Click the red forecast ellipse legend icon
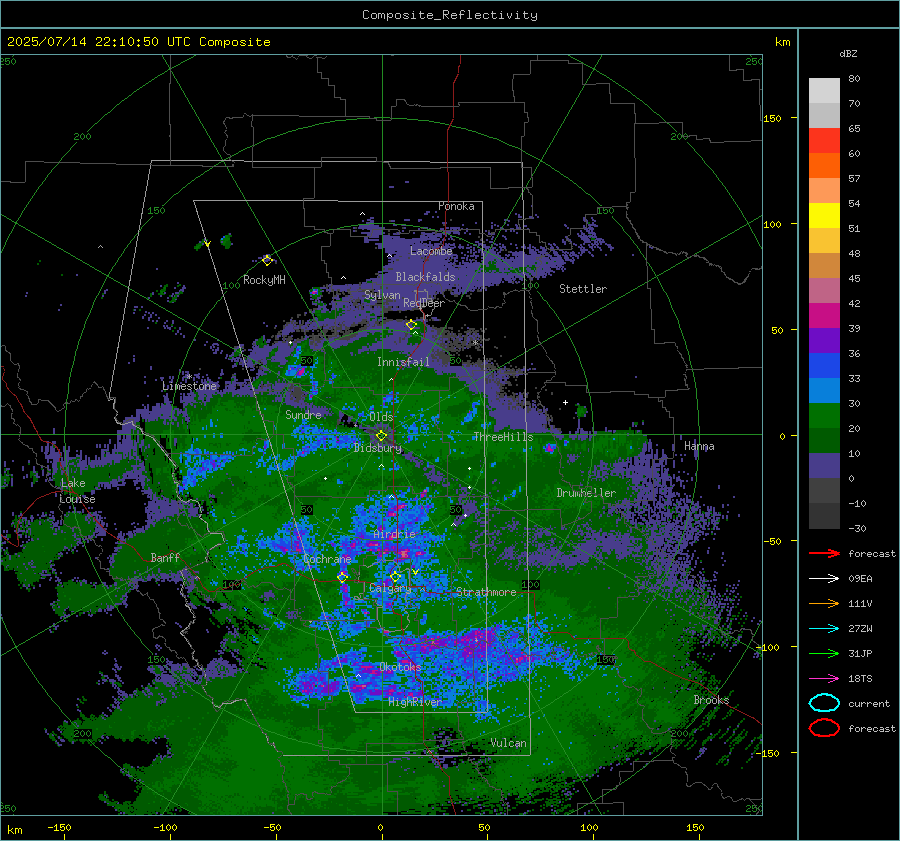 [x=824, y=728]
